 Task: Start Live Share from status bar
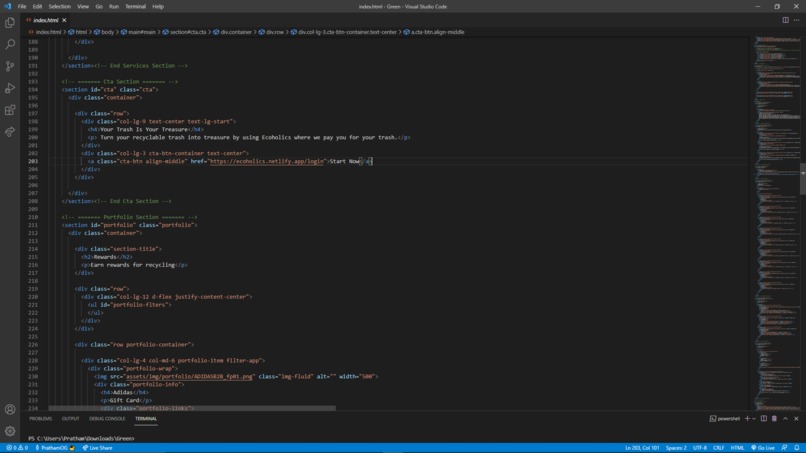(x=97, y=448)
